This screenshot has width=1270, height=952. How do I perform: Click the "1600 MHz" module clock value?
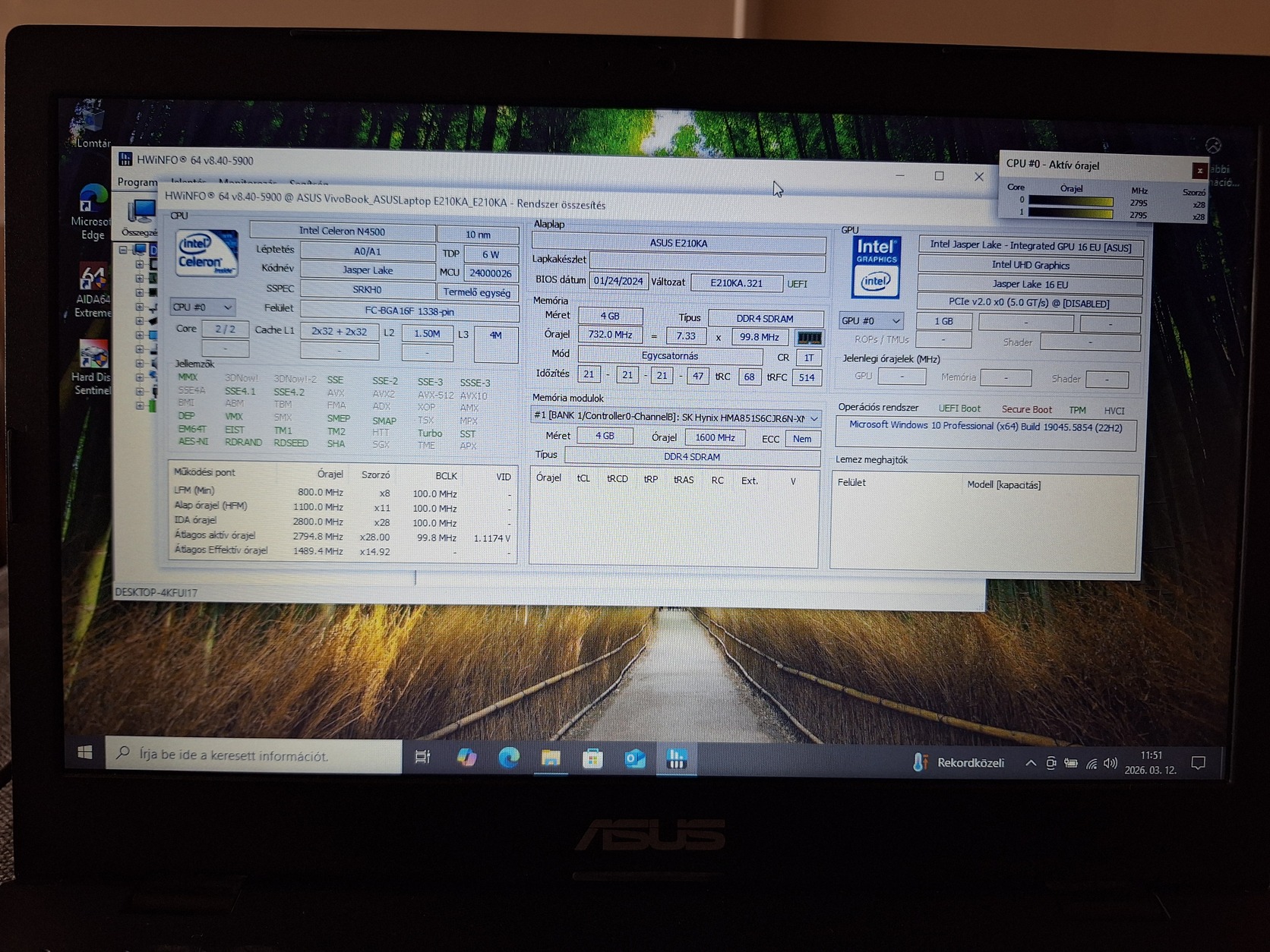click(715, 437)
